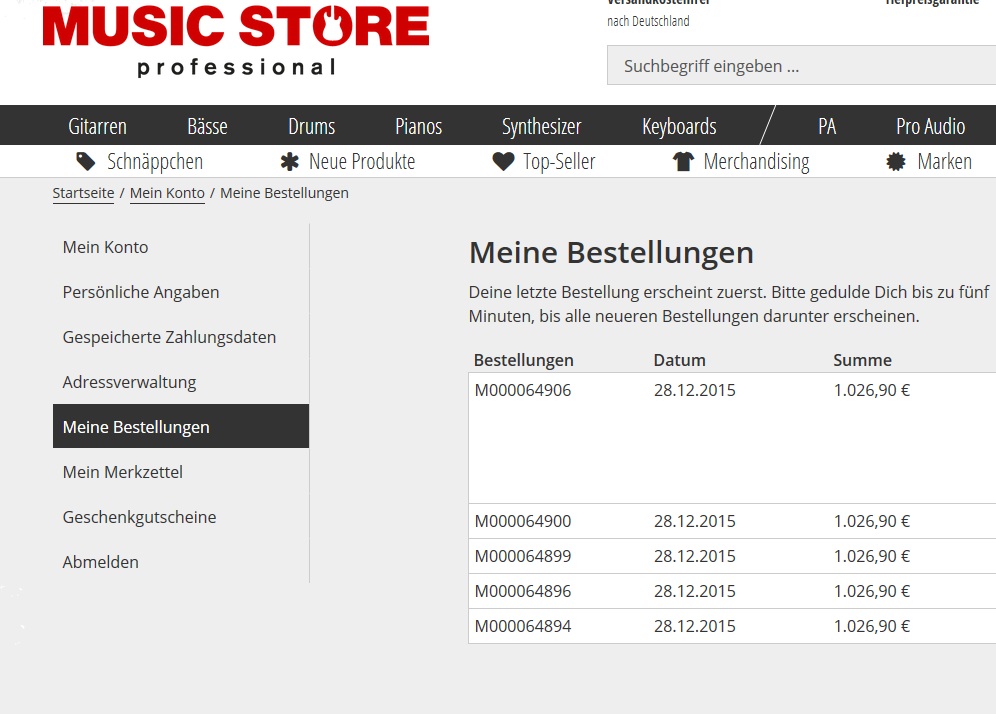Follow the Startseite breadcrumb link
Image resolution: width=996 pixels, height=714 pixels.
click(x=83, y=193)
